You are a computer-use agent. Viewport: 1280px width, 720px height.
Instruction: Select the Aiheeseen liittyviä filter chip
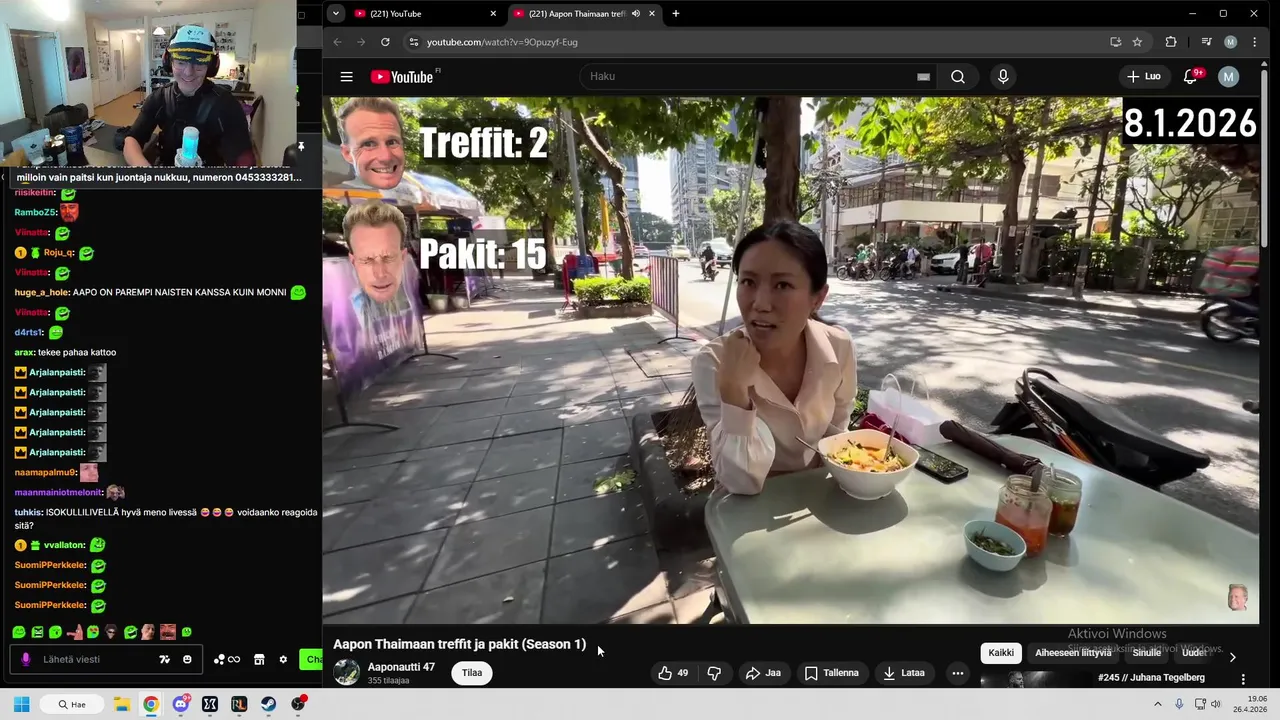tap(1073, 653)
